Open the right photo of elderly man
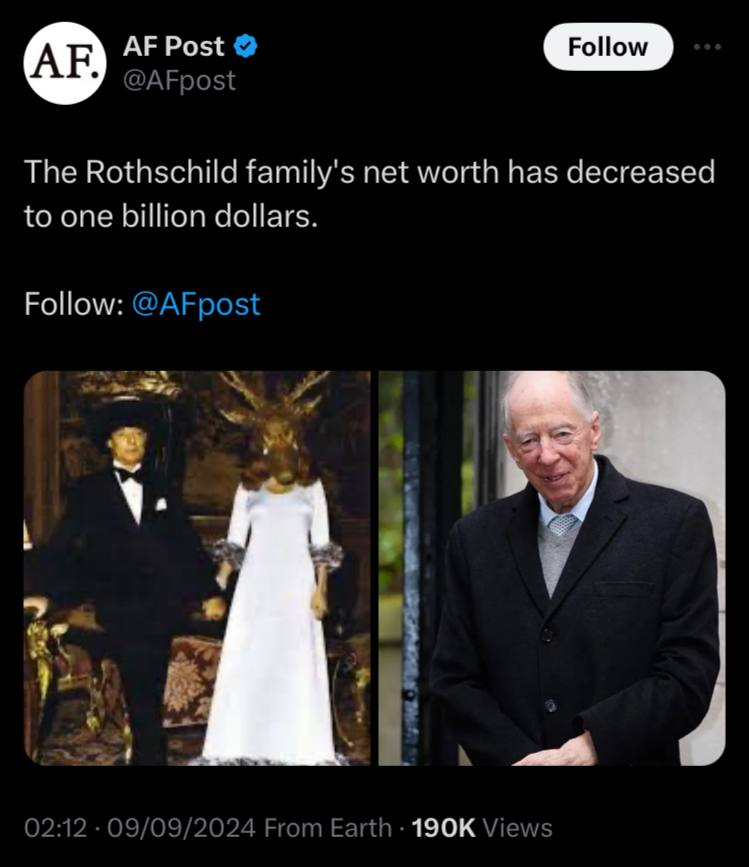The height and width of the screenshot is (867, 749). 552,568
